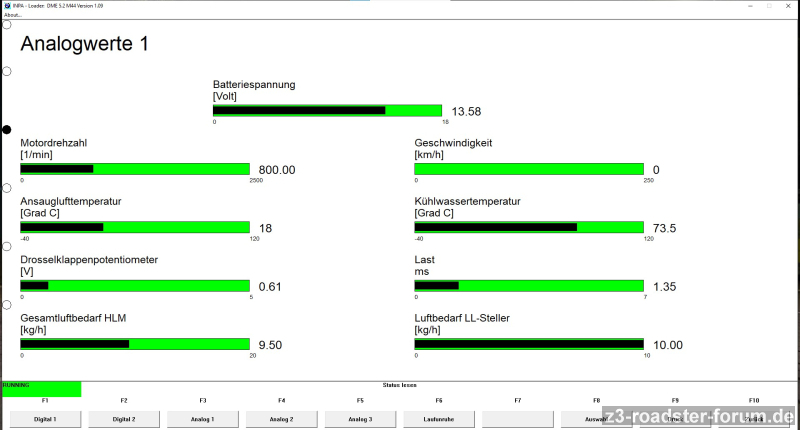The image size is (800, 430).
Task: Select the filled black radio button
Action: (7, 130)
